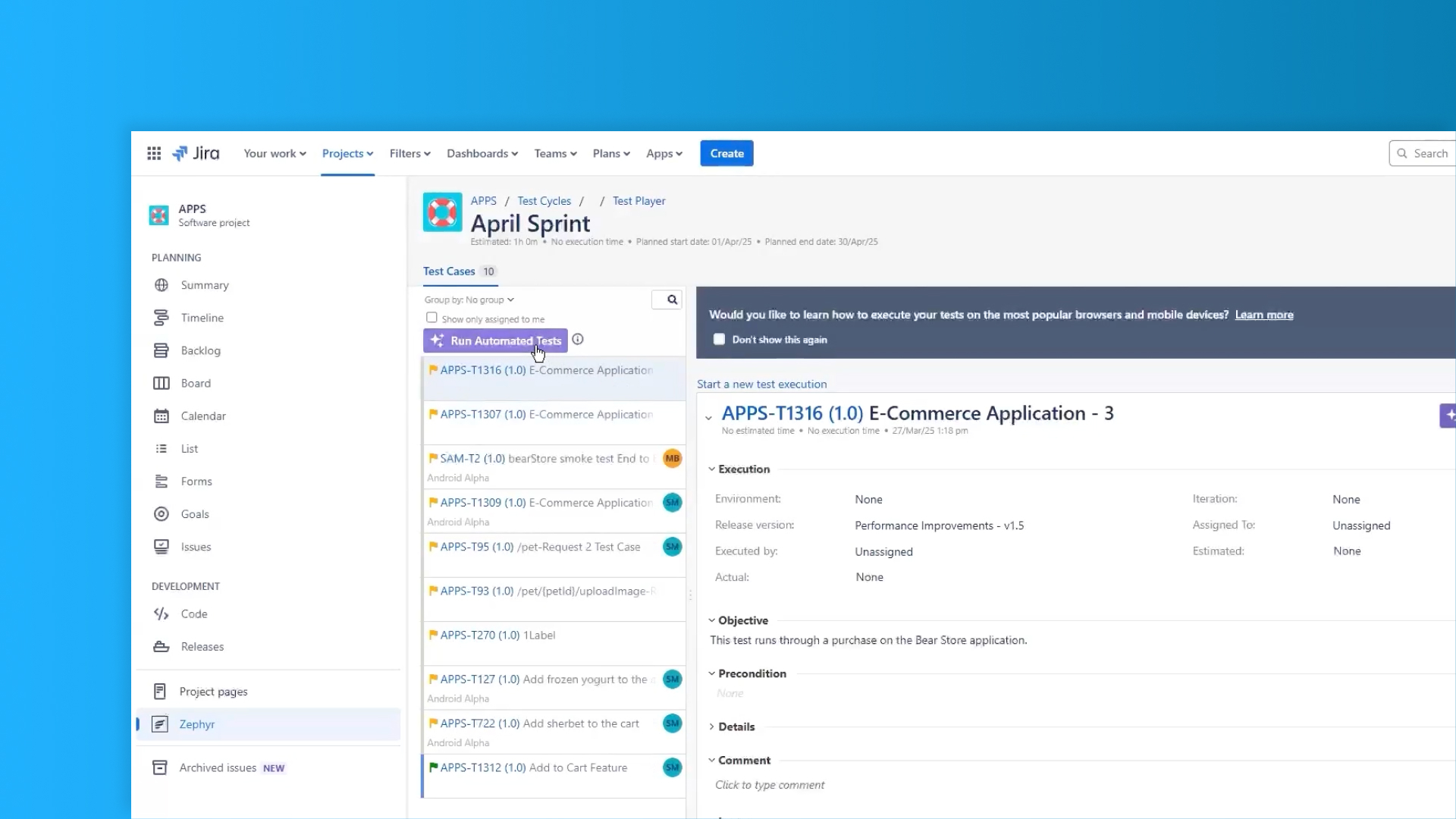Viewport: 1456px width, 819px height.
Task: Click the comment box to type comment
Action: click(770, 785)
